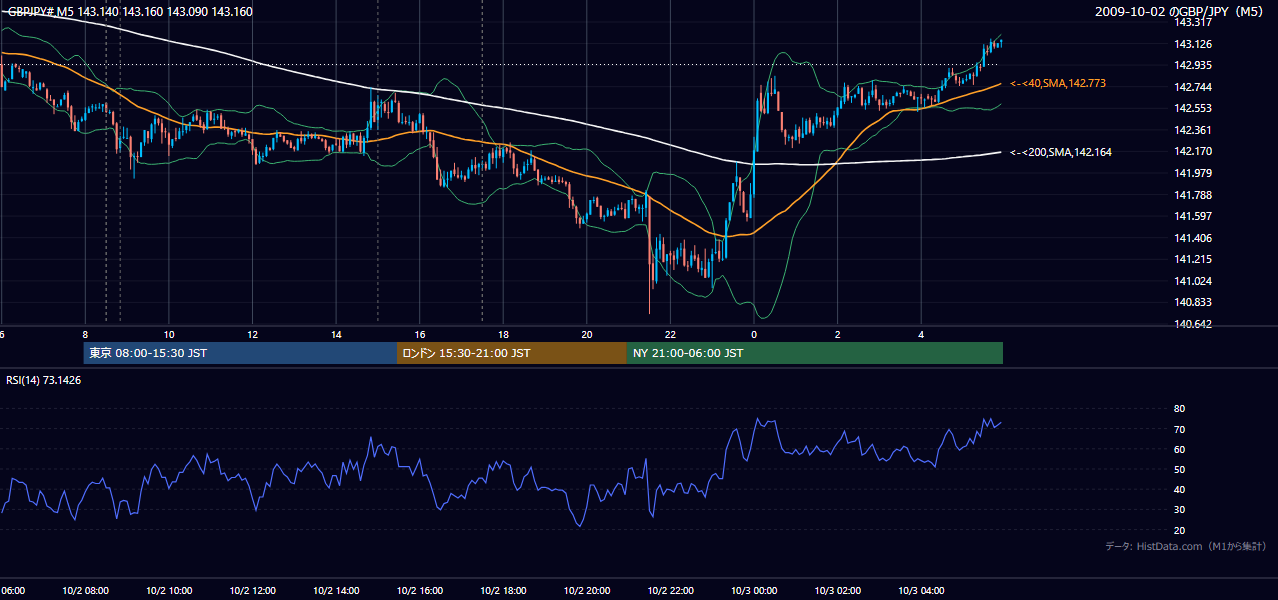This screenshot has height=600, width=1278.
Task: Click the ロンドン 15:30-21:00 JST session bar
Action: coord(512,353)
